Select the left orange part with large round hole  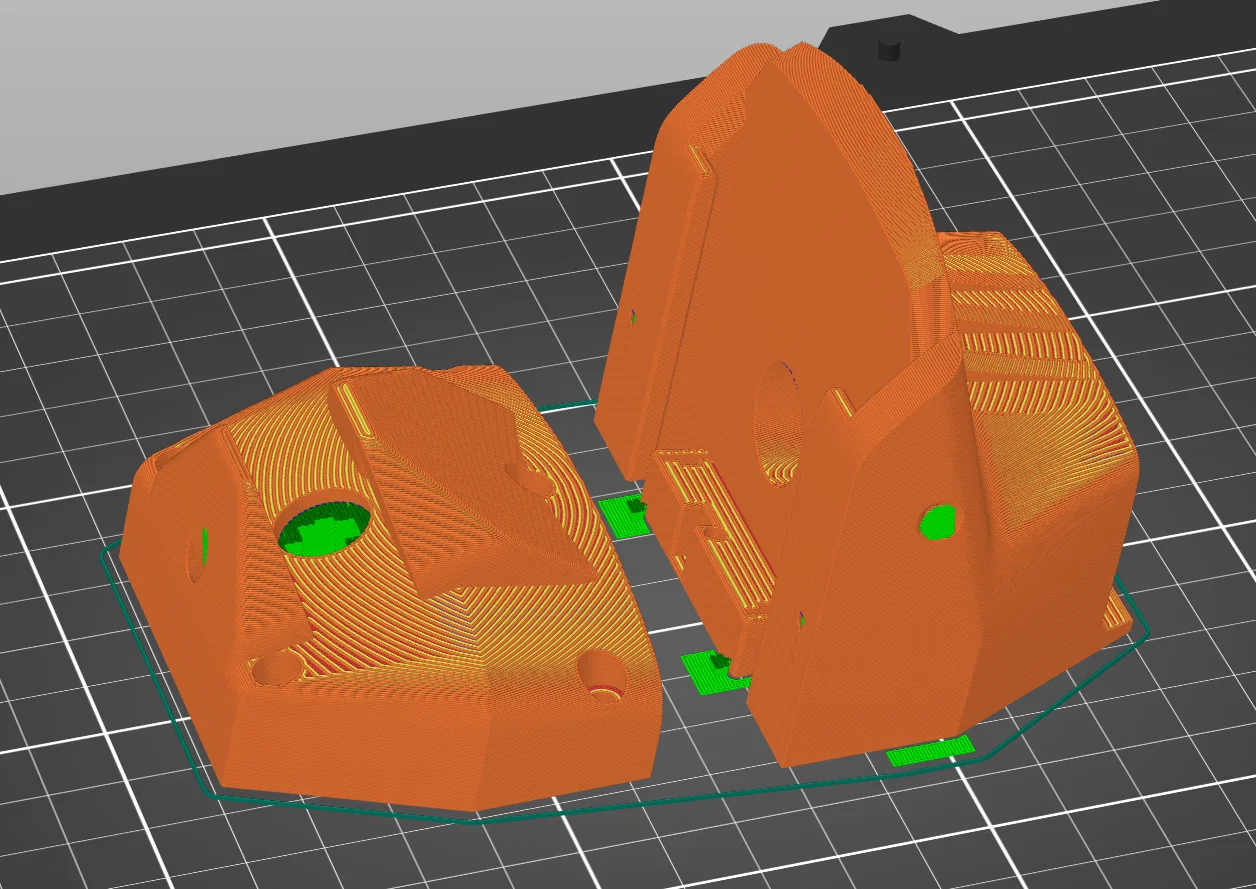tap(390, 590)
